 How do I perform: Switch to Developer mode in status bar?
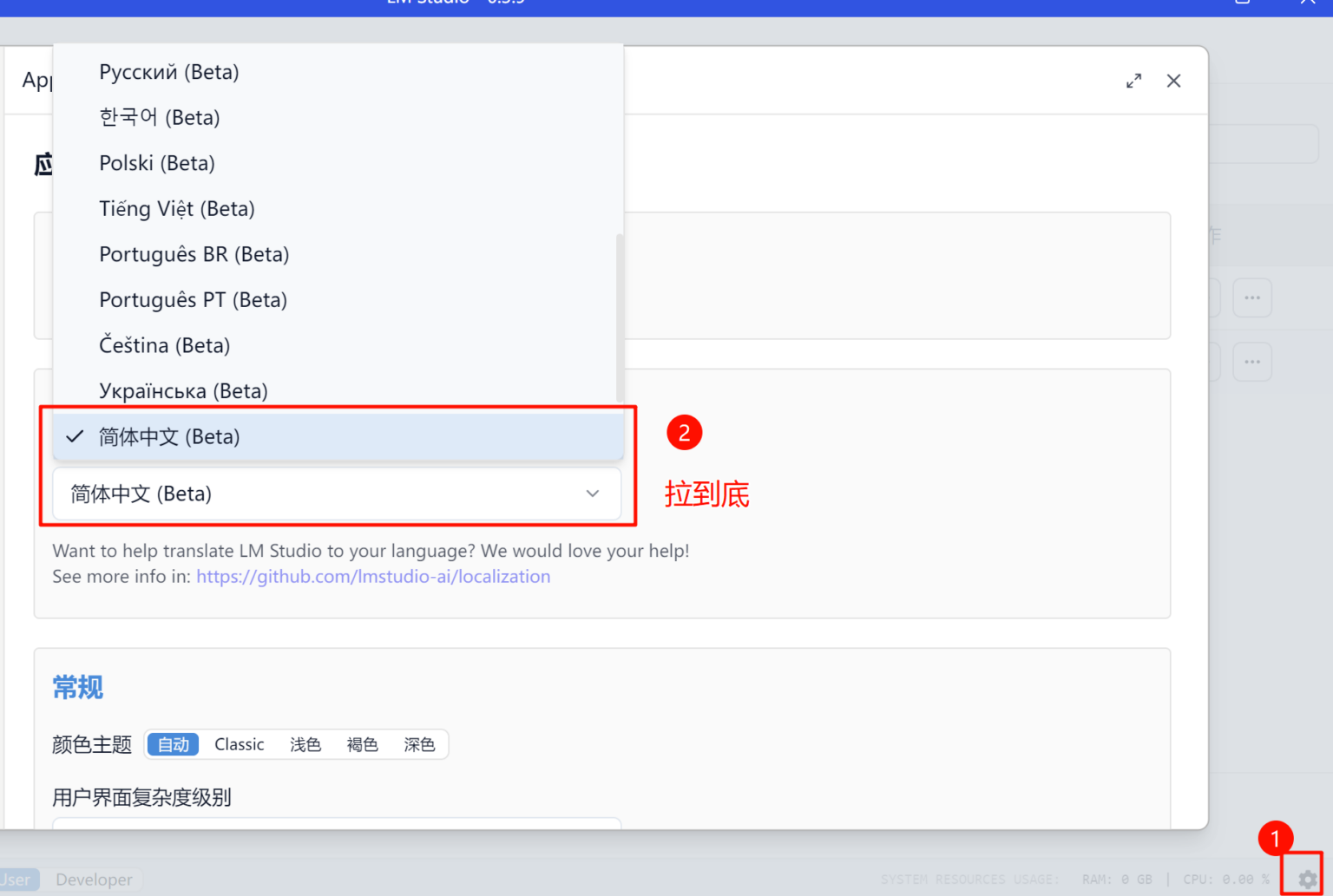tap(94, 880)
